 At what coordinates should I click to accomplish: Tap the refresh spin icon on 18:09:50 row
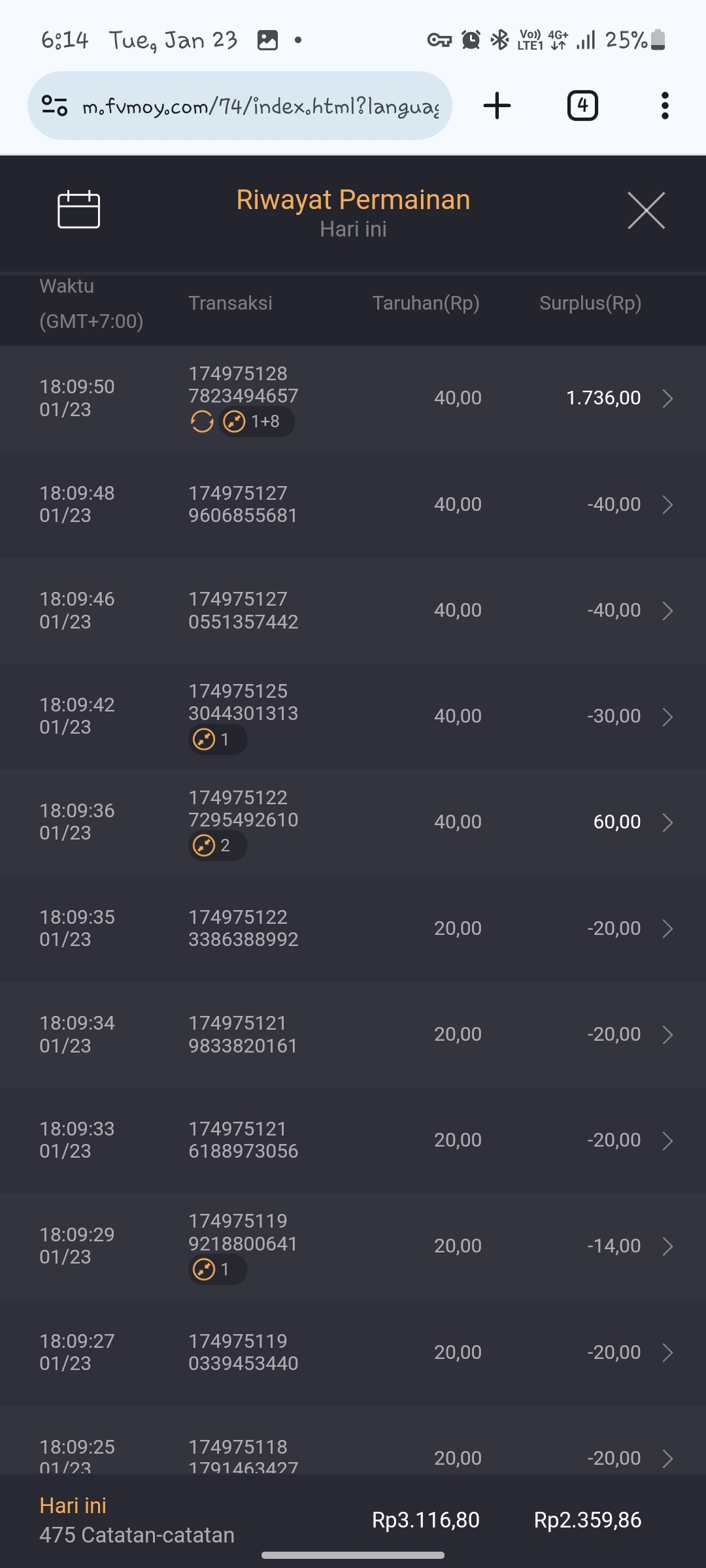202,422
